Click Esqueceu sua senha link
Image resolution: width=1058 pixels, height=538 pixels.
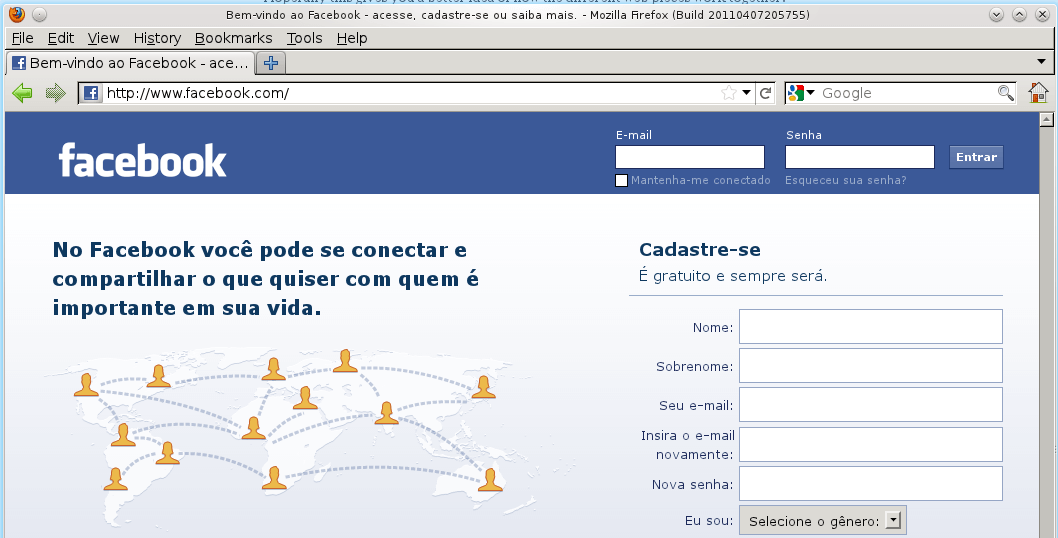(845, 180)
